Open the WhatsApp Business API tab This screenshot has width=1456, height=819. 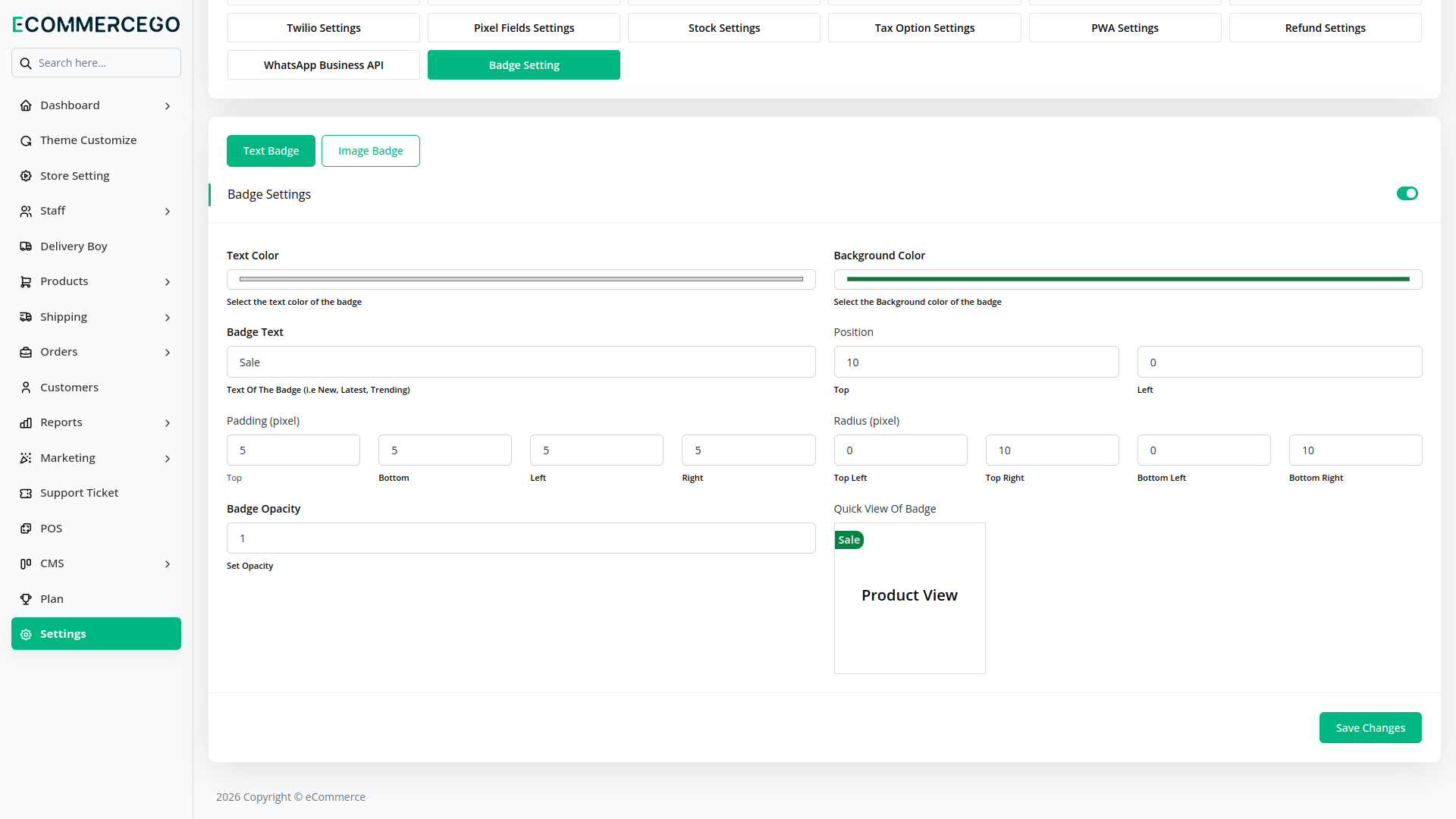click(324, 65)
